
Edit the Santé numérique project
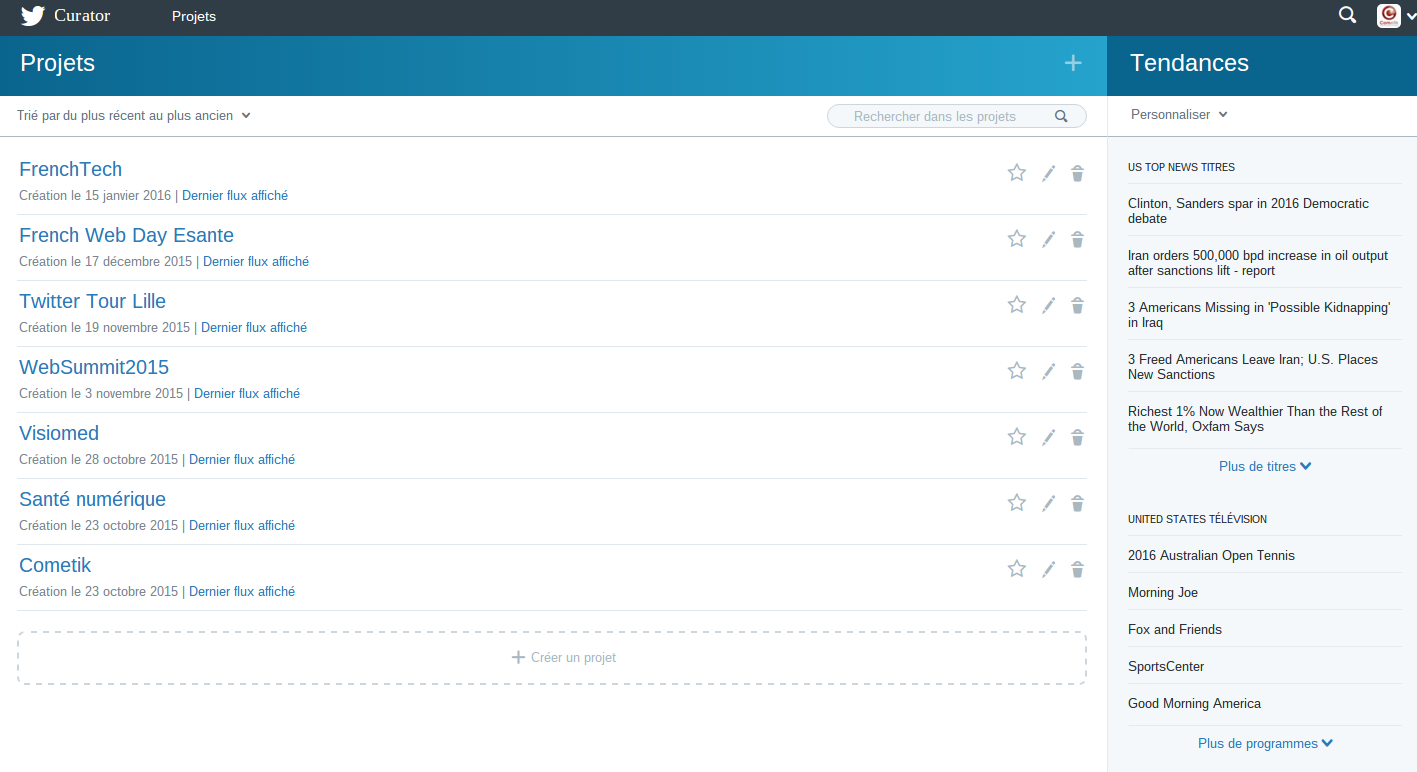1048,503
